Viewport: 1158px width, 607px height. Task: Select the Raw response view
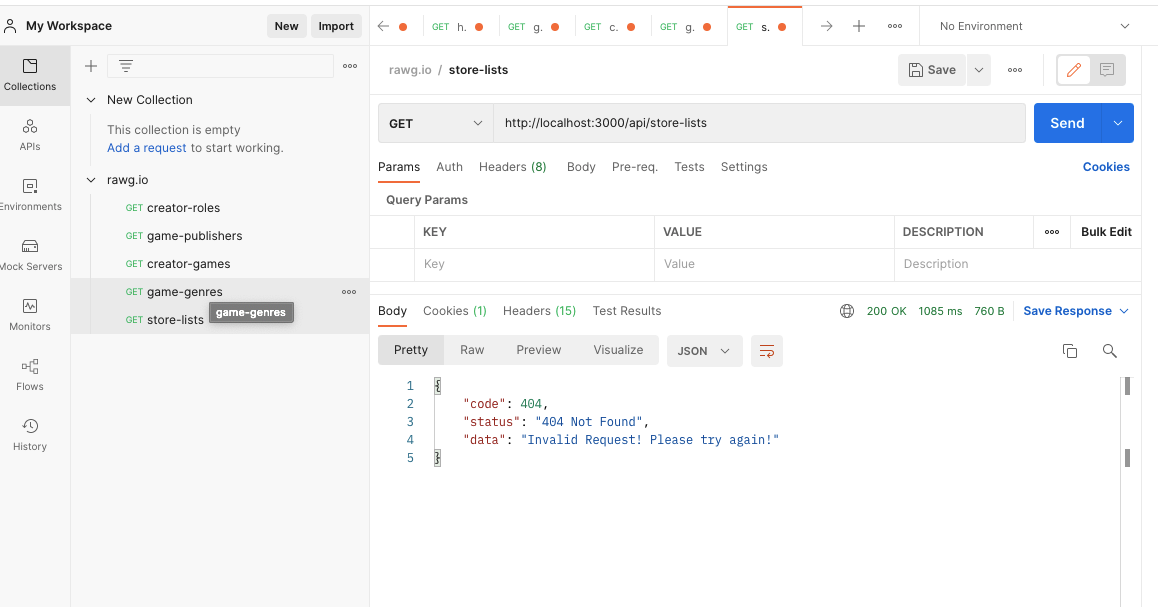pos(472,350)
